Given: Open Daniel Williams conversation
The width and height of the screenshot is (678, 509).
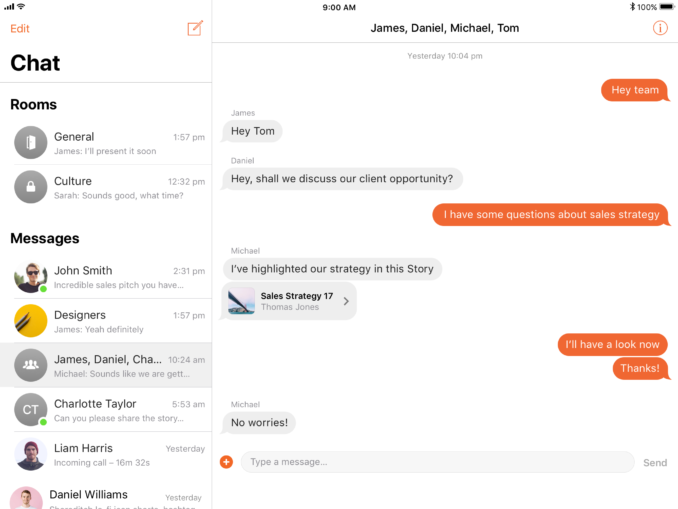Looking at the screenshot, I should tap(106, 496).
